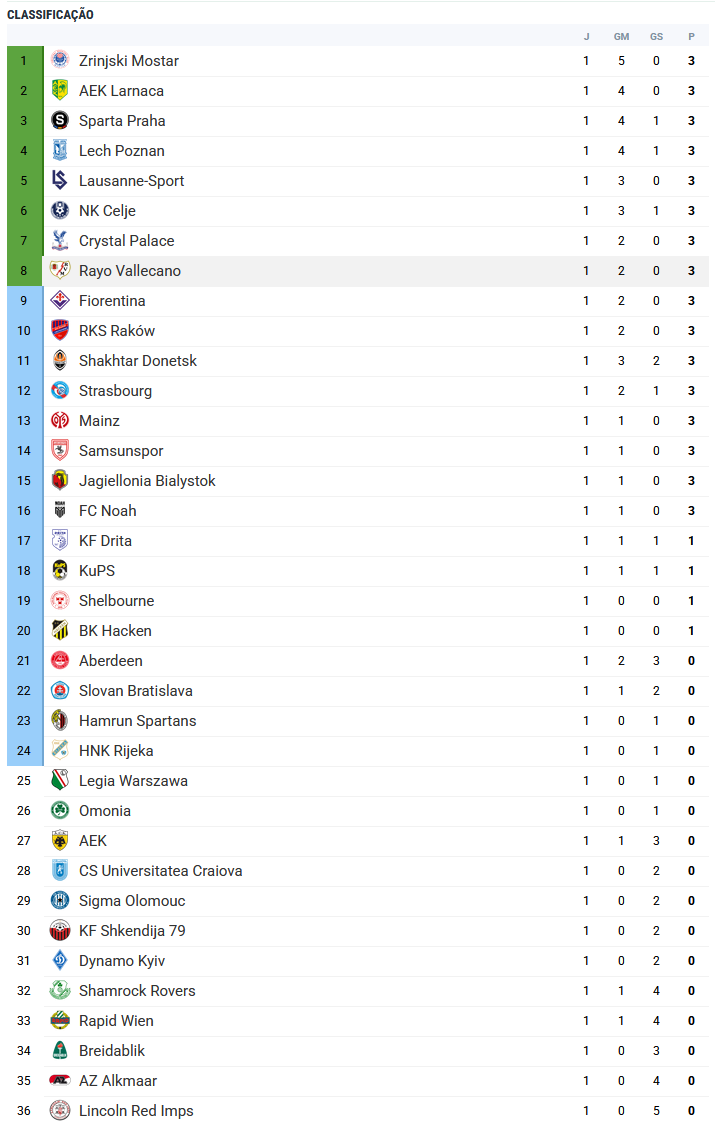This screenshot has width=715, height=1126.
Task: Click the Sparta Praha club badge
Action: [60, 121]
